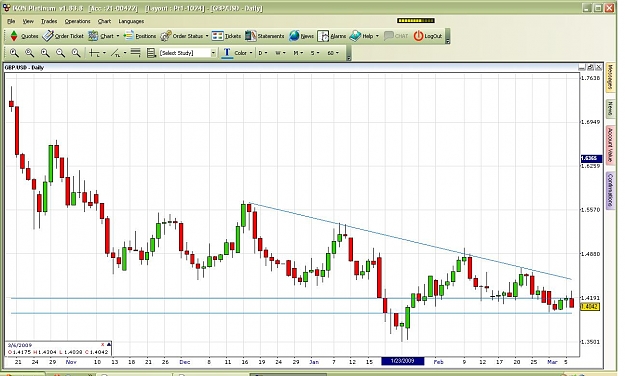The image size is (625, 376).
Task: Open Order Status from toolbar
Action: (182, 36)
